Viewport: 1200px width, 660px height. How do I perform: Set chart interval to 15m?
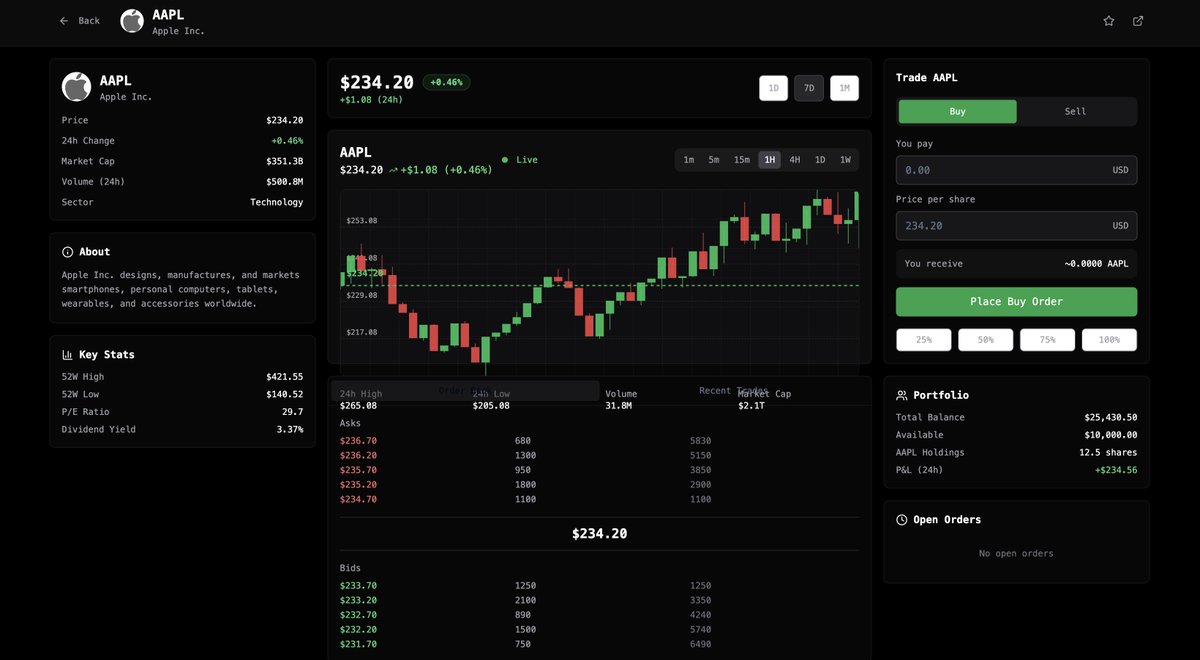(742, 160)
